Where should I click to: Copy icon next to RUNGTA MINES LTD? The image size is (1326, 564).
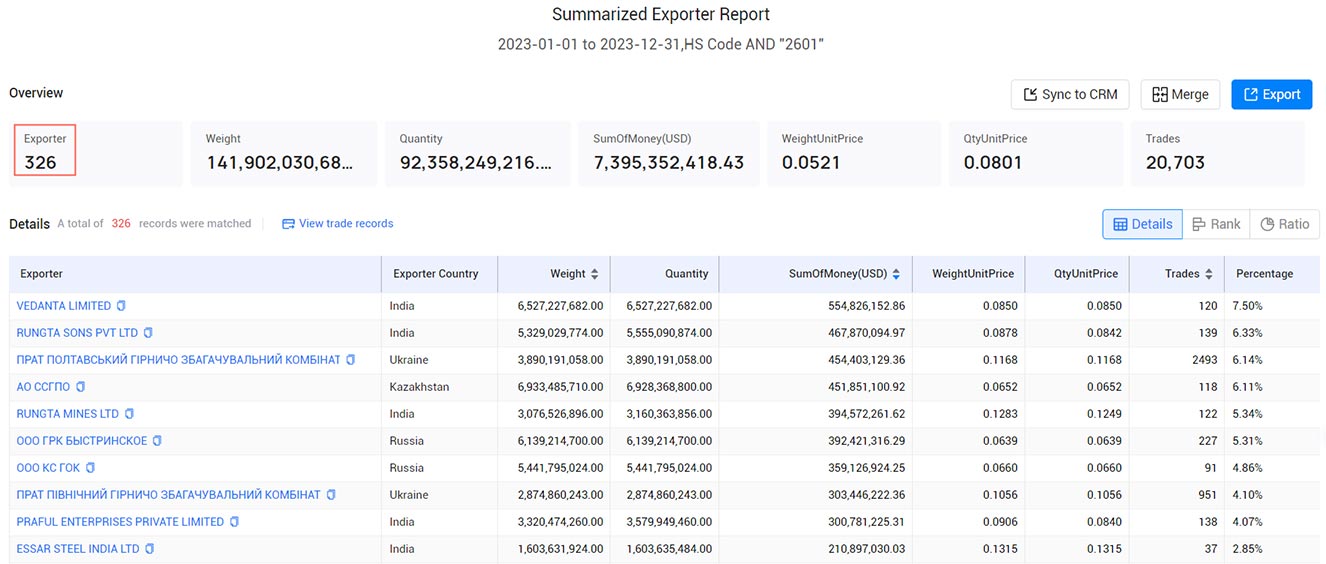coord(129,414)
